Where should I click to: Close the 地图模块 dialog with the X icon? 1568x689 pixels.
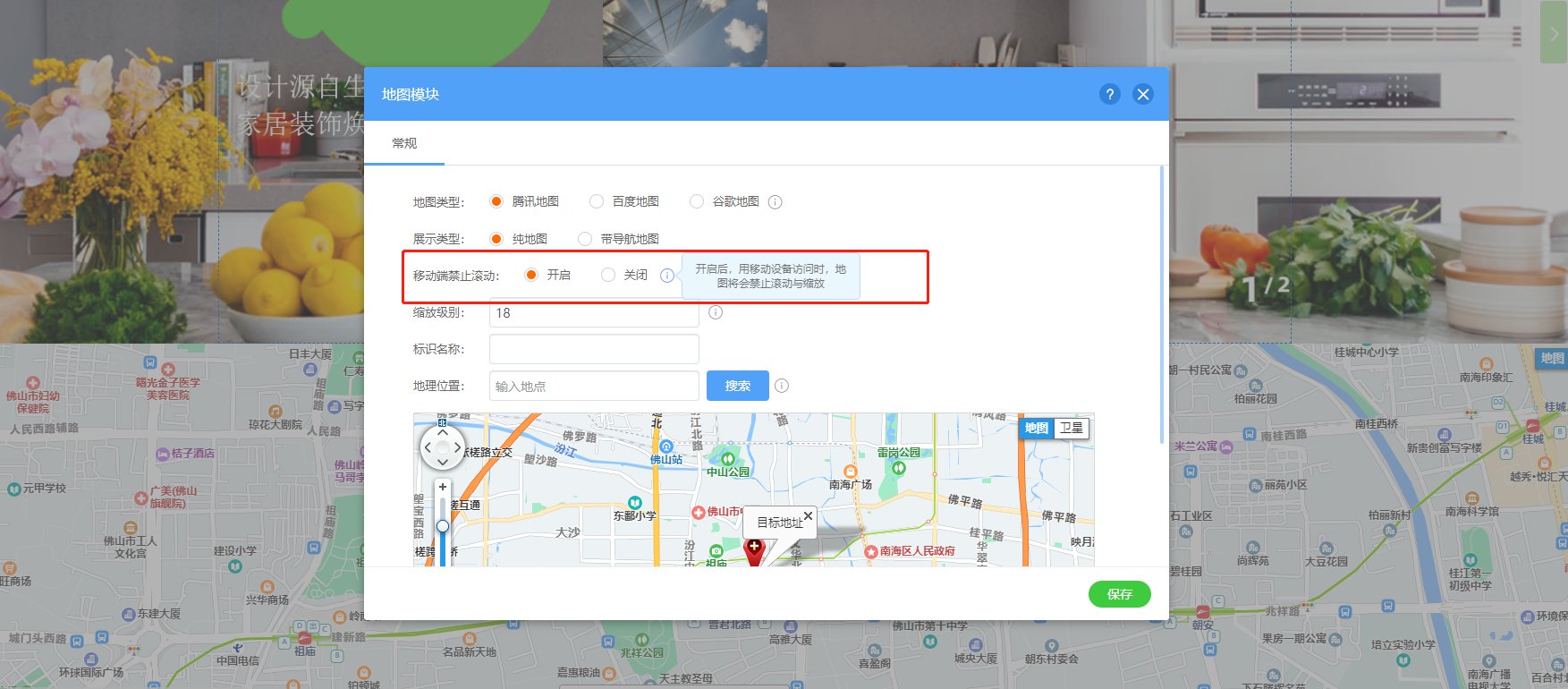1143,94
